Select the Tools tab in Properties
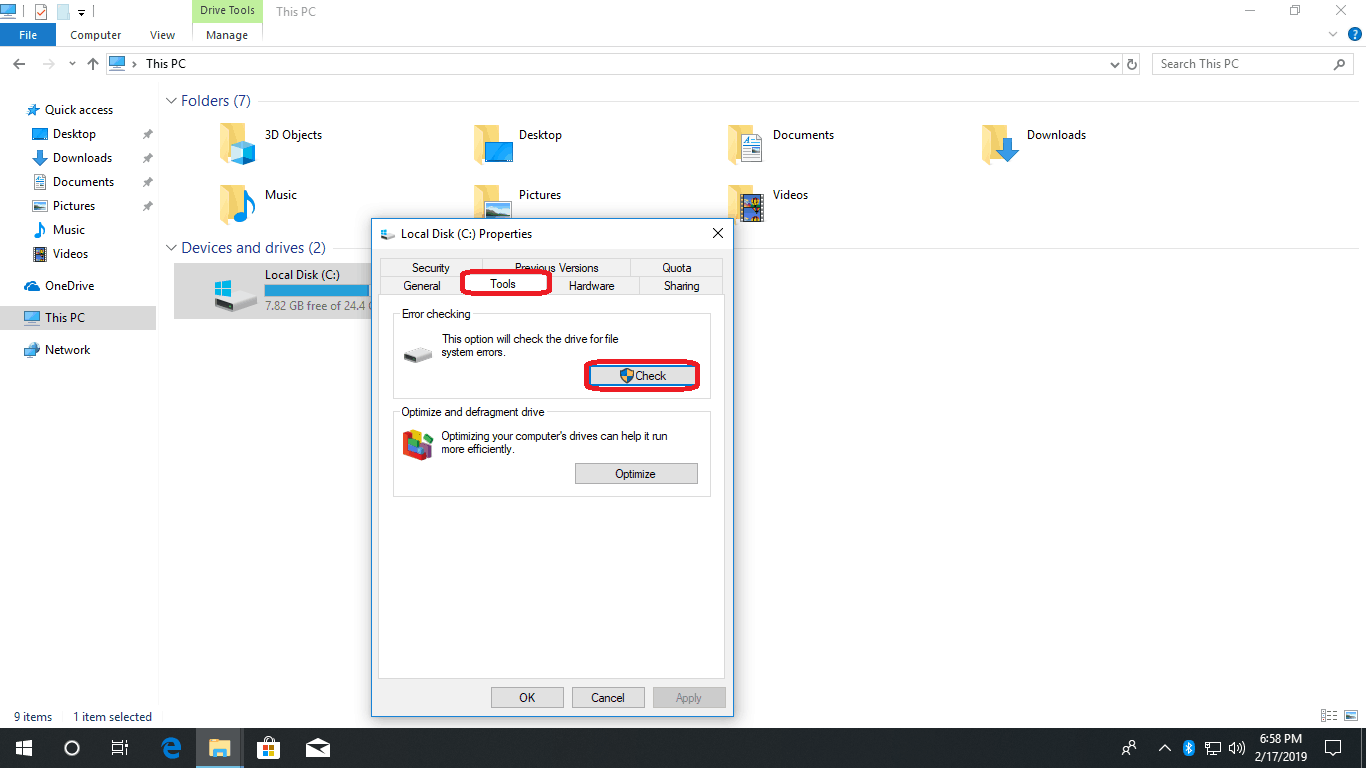 pyautogui.click(x=503, y=284)
